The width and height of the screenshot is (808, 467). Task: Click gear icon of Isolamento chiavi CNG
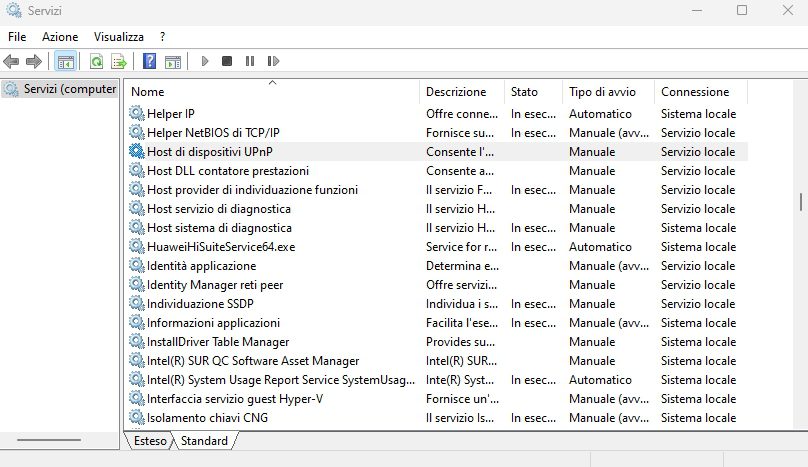coord(137,418)
